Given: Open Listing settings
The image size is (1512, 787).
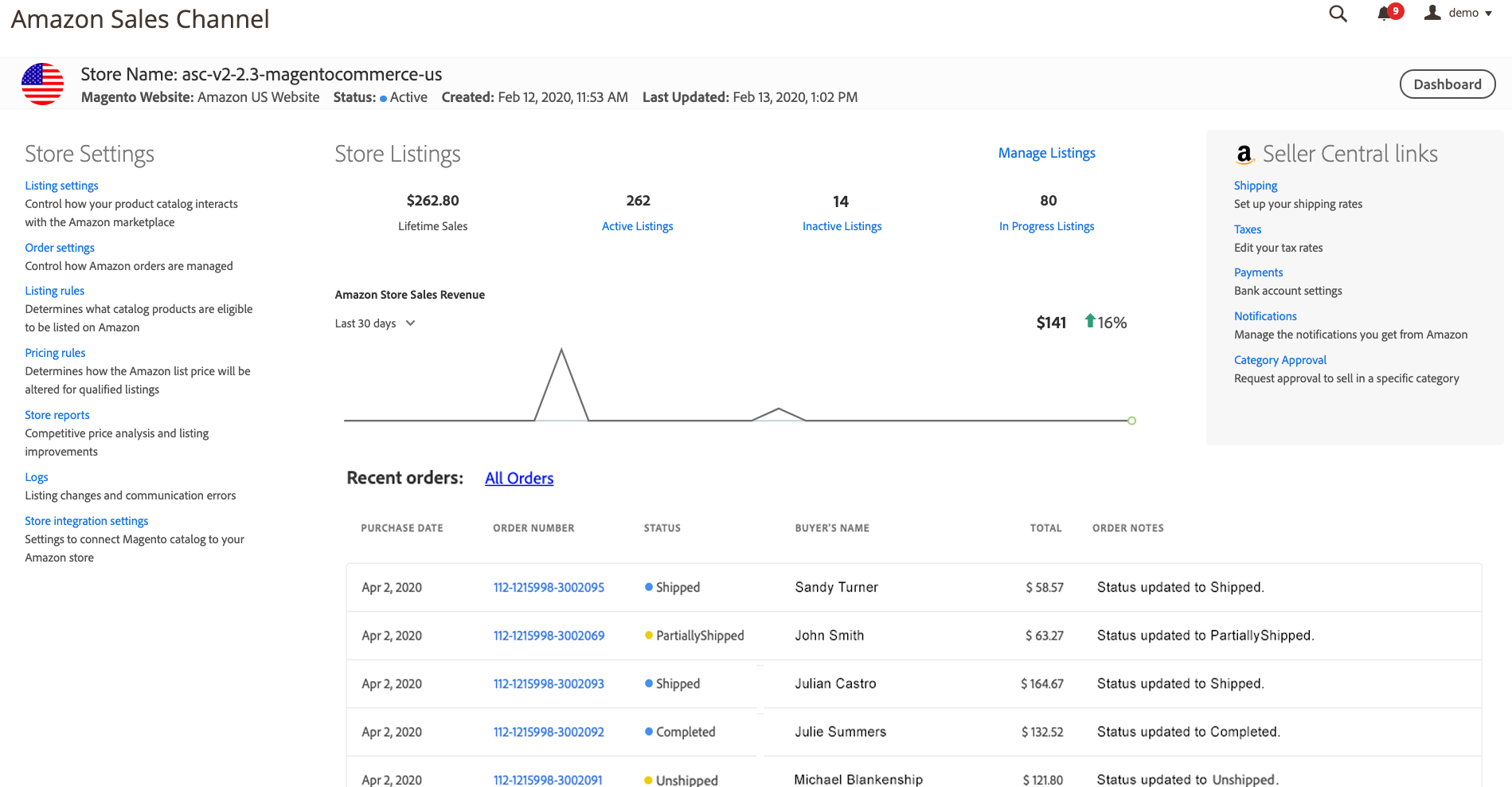Looking at the screenshot, I should point(62,186).
